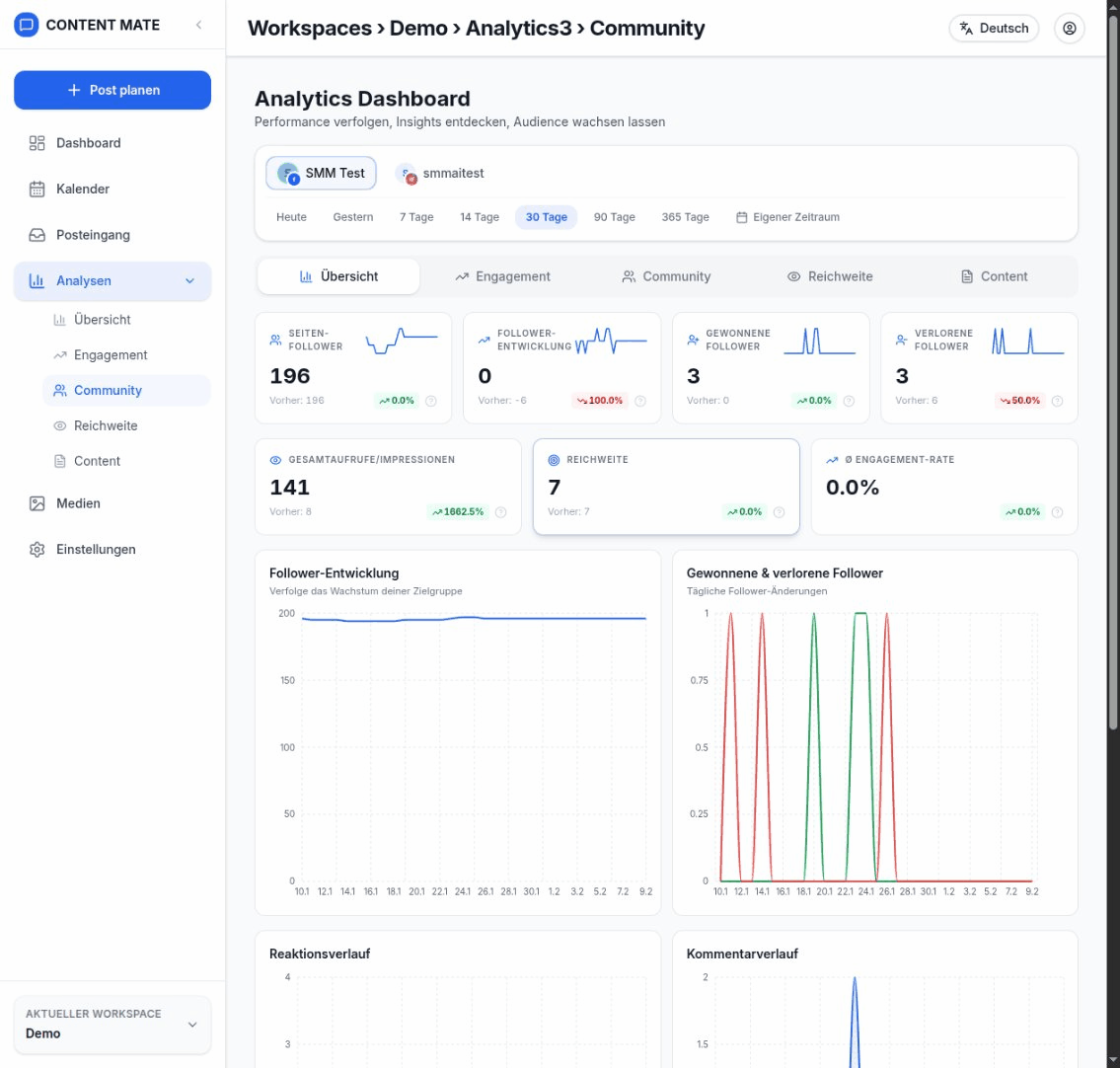The image size is (1120, 1068).
Task: Click the Kalender calendar icon
Action: point(37,190)
